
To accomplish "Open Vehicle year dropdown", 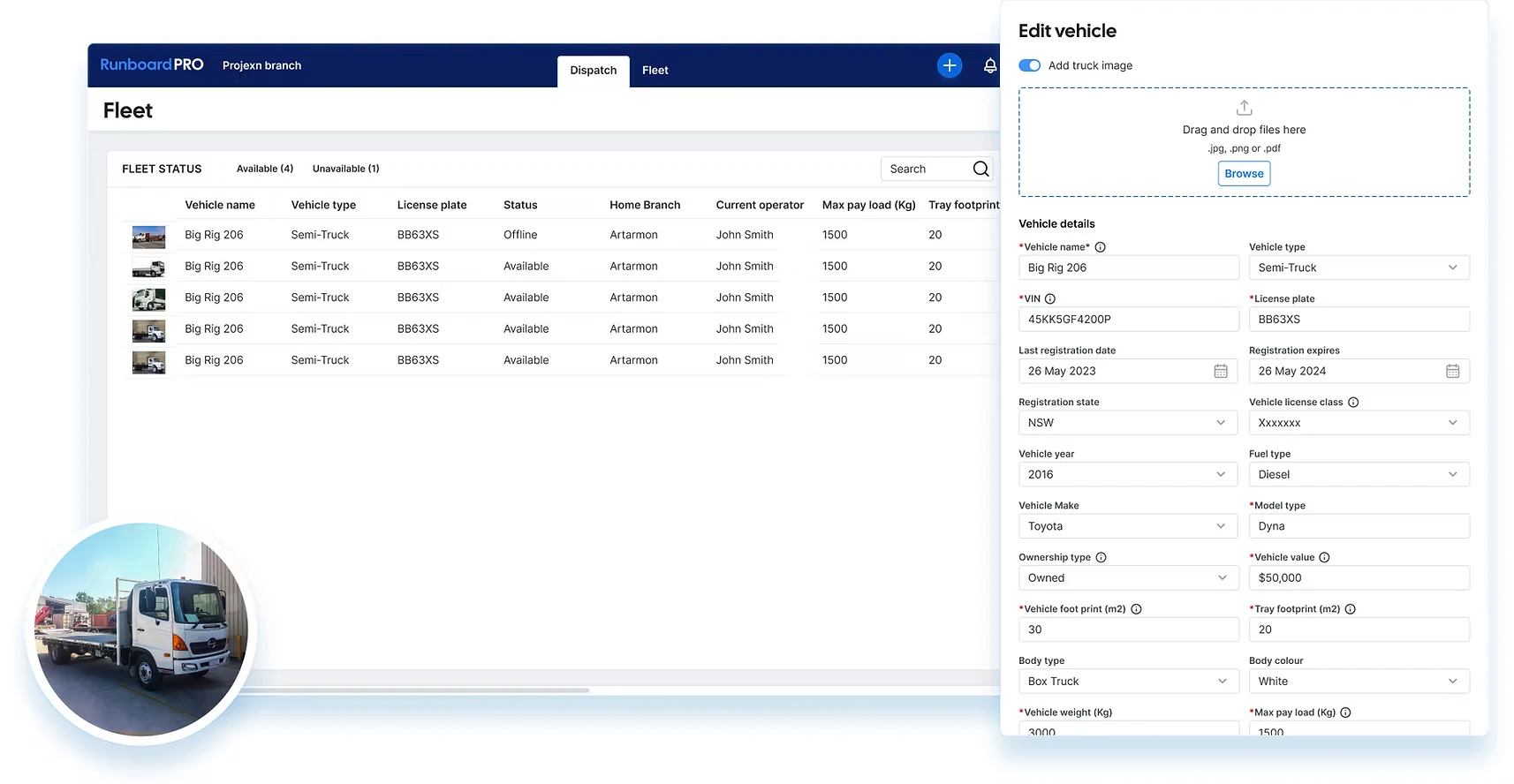I will click(x=1128, y=474).
